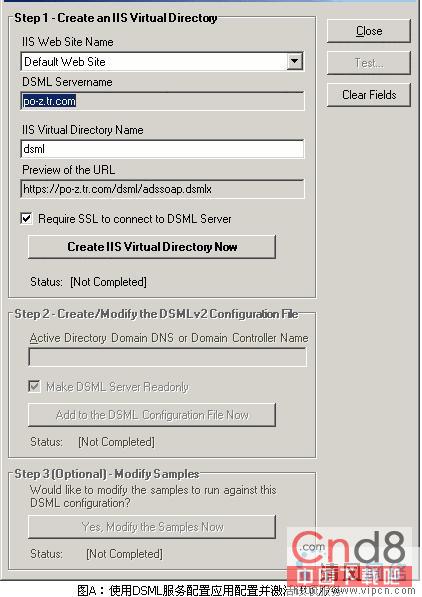Click the Clear Fields button
Image resolution: width=422 pixels, height=597 pixels.
click(x=369, y=95)
